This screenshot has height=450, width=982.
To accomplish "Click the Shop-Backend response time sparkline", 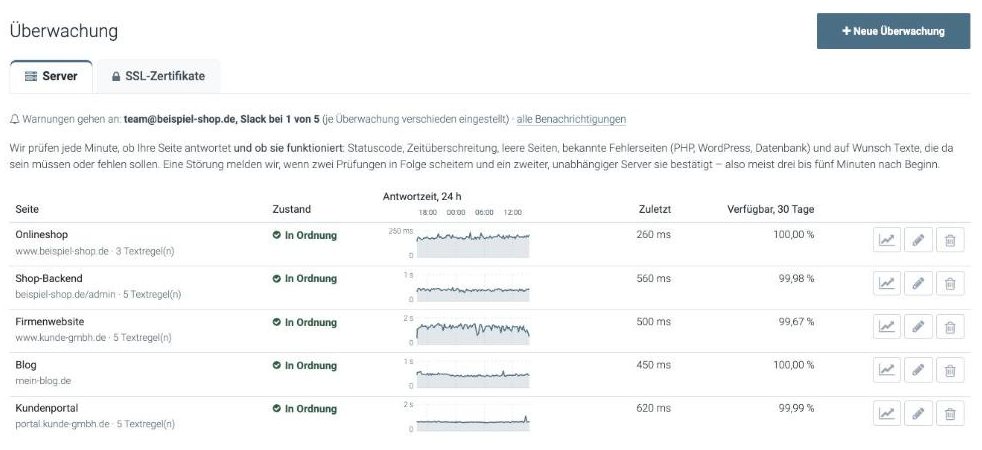I will (473, 288).
